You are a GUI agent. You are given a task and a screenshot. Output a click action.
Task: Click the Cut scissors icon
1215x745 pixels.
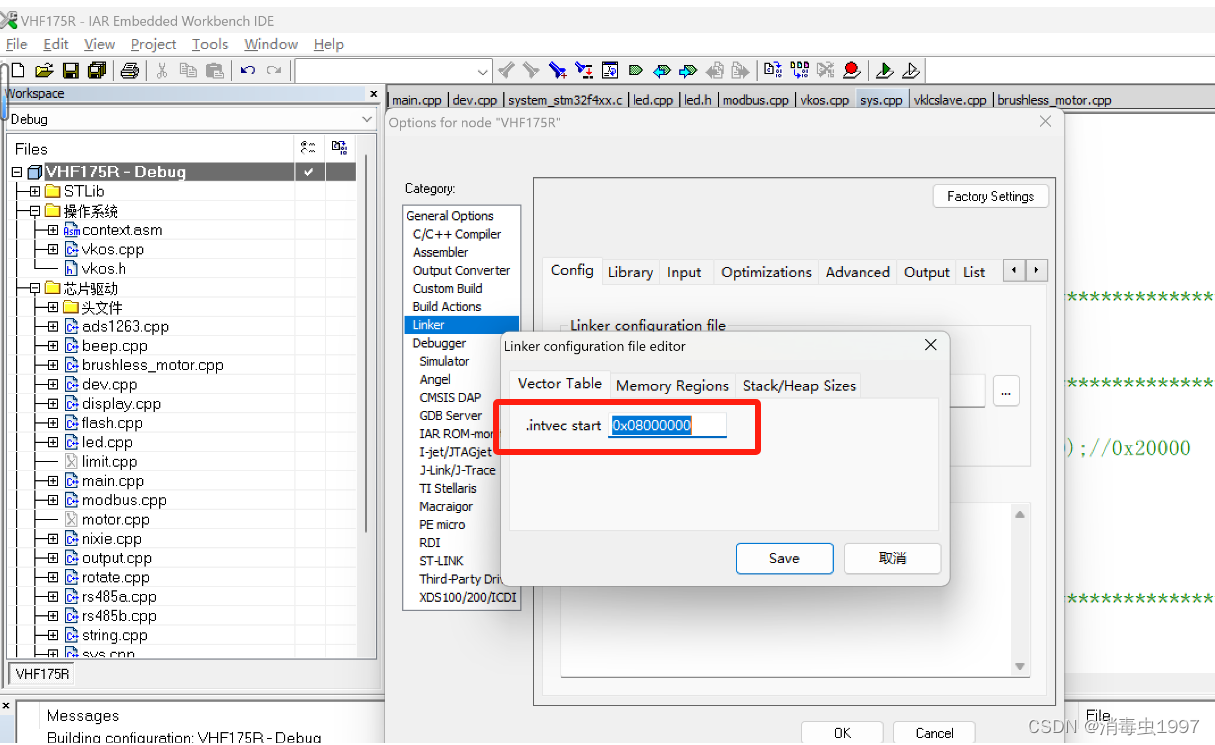(161, 70)
